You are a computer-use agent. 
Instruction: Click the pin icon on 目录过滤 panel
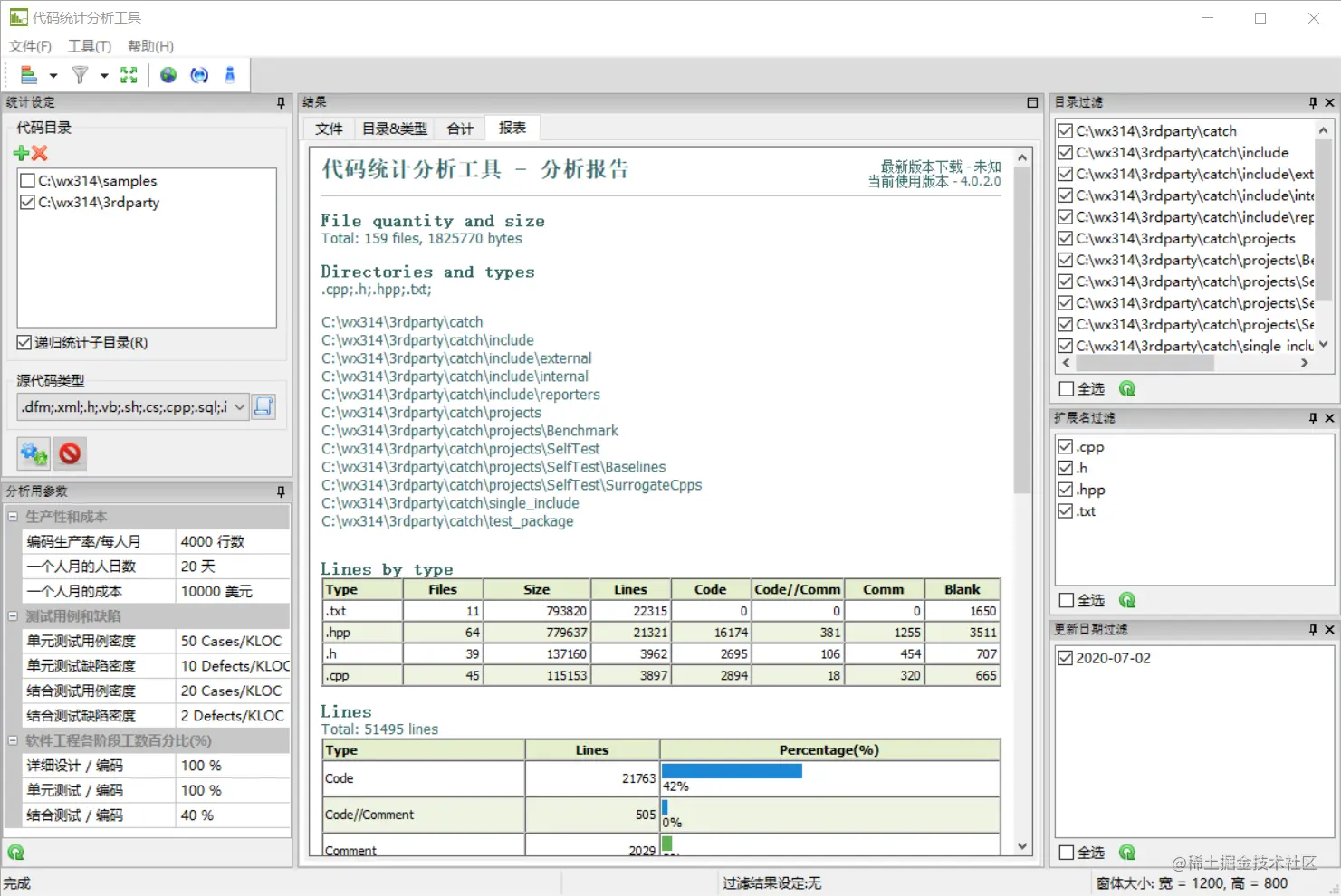point(1313,103)
